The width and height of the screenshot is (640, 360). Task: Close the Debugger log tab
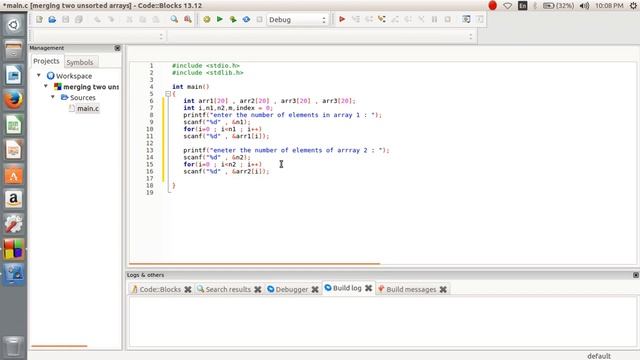click(315, 289)
